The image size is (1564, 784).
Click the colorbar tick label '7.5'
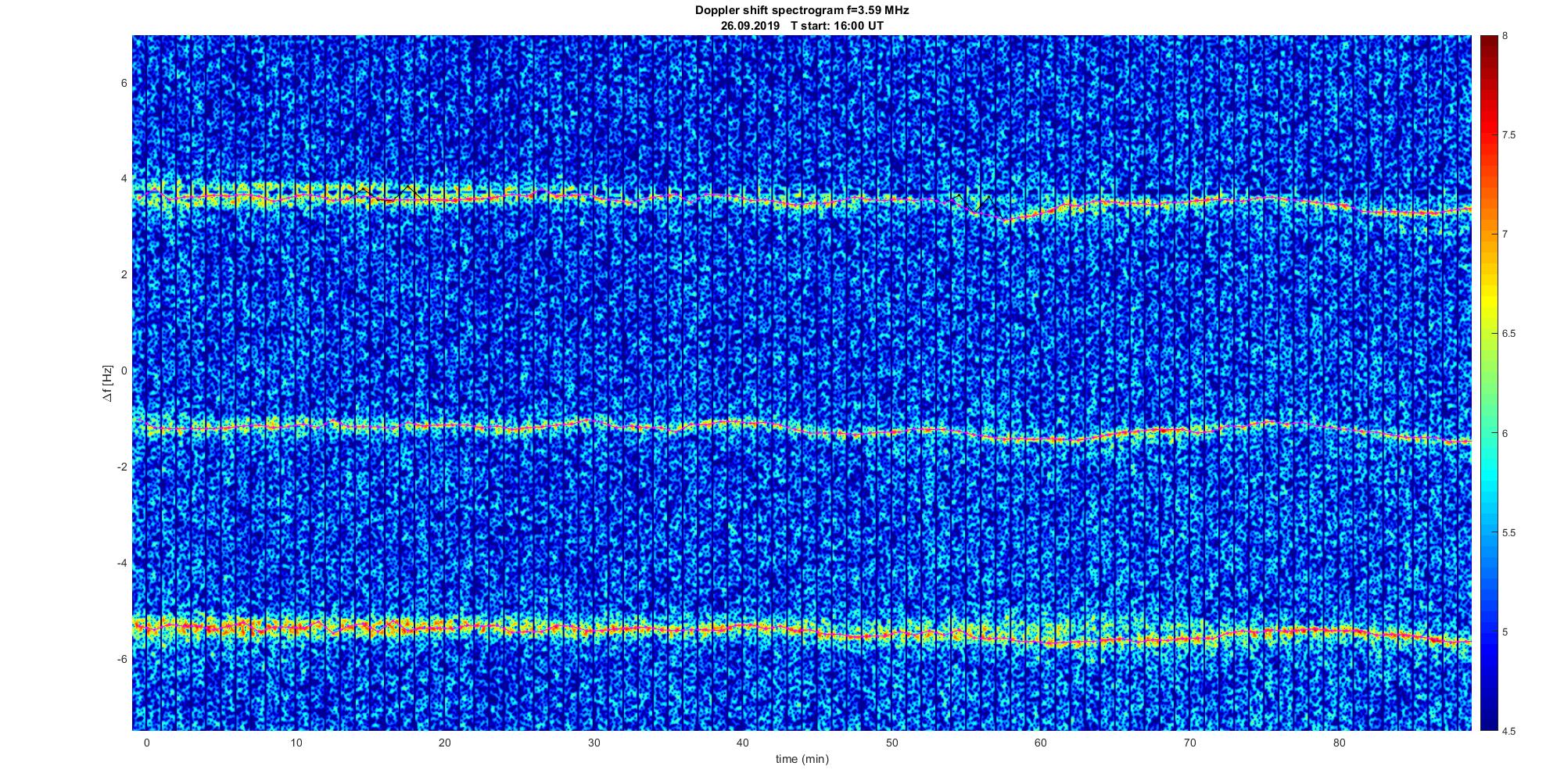click(1509, 135)
